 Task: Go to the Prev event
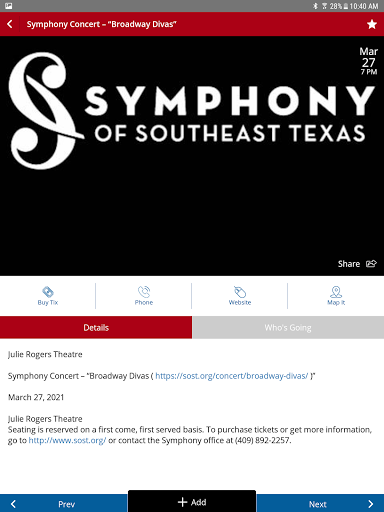click(x=64, y=504)
